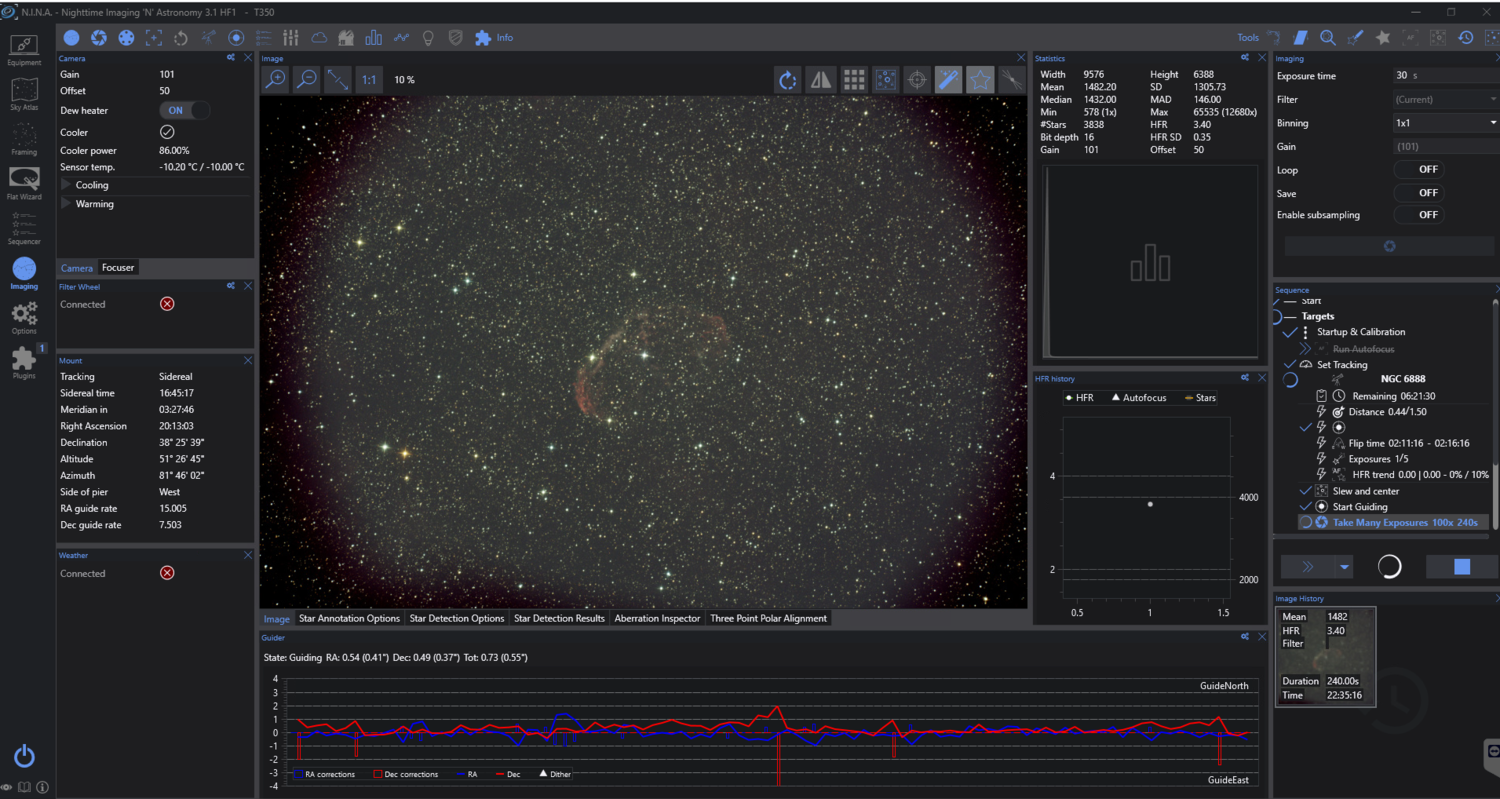This screenshot has width=1500, height=799.
Task: Switch to the Focuser tab
Action: pos(117,268)
